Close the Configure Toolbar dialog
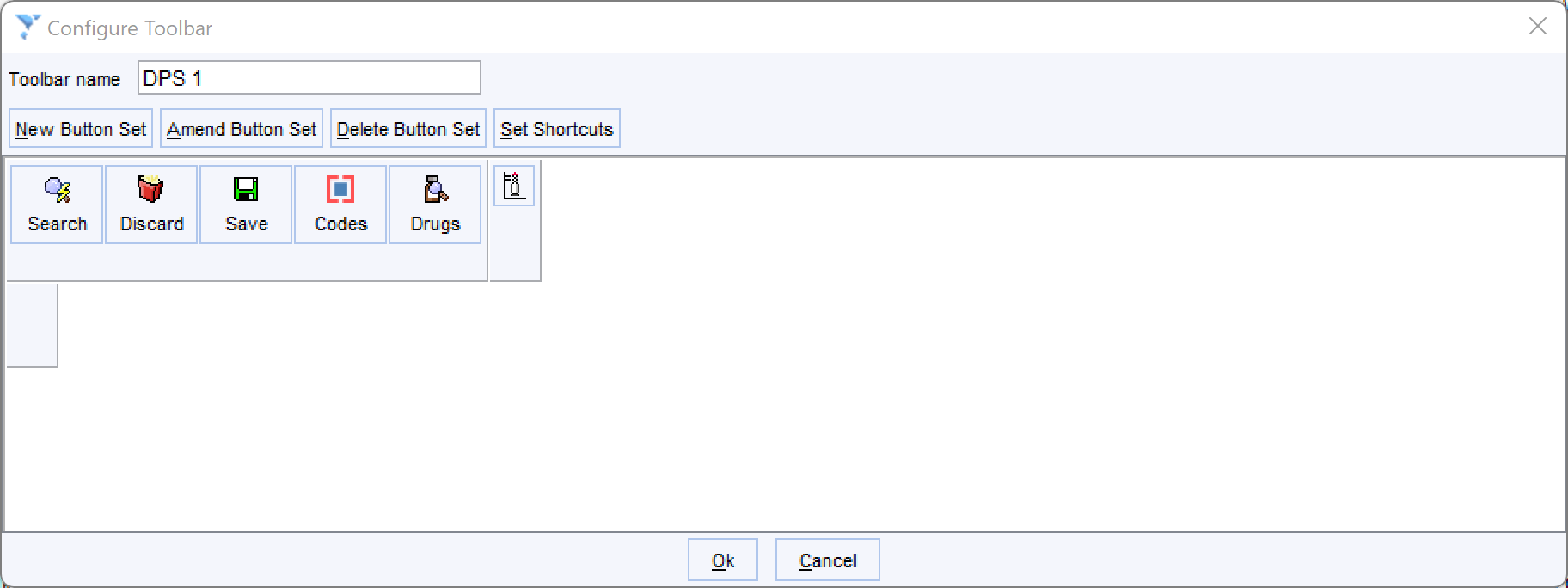Image resolution: width=1568 pixels, height=588 pixels. click(x=1538, y=27)
